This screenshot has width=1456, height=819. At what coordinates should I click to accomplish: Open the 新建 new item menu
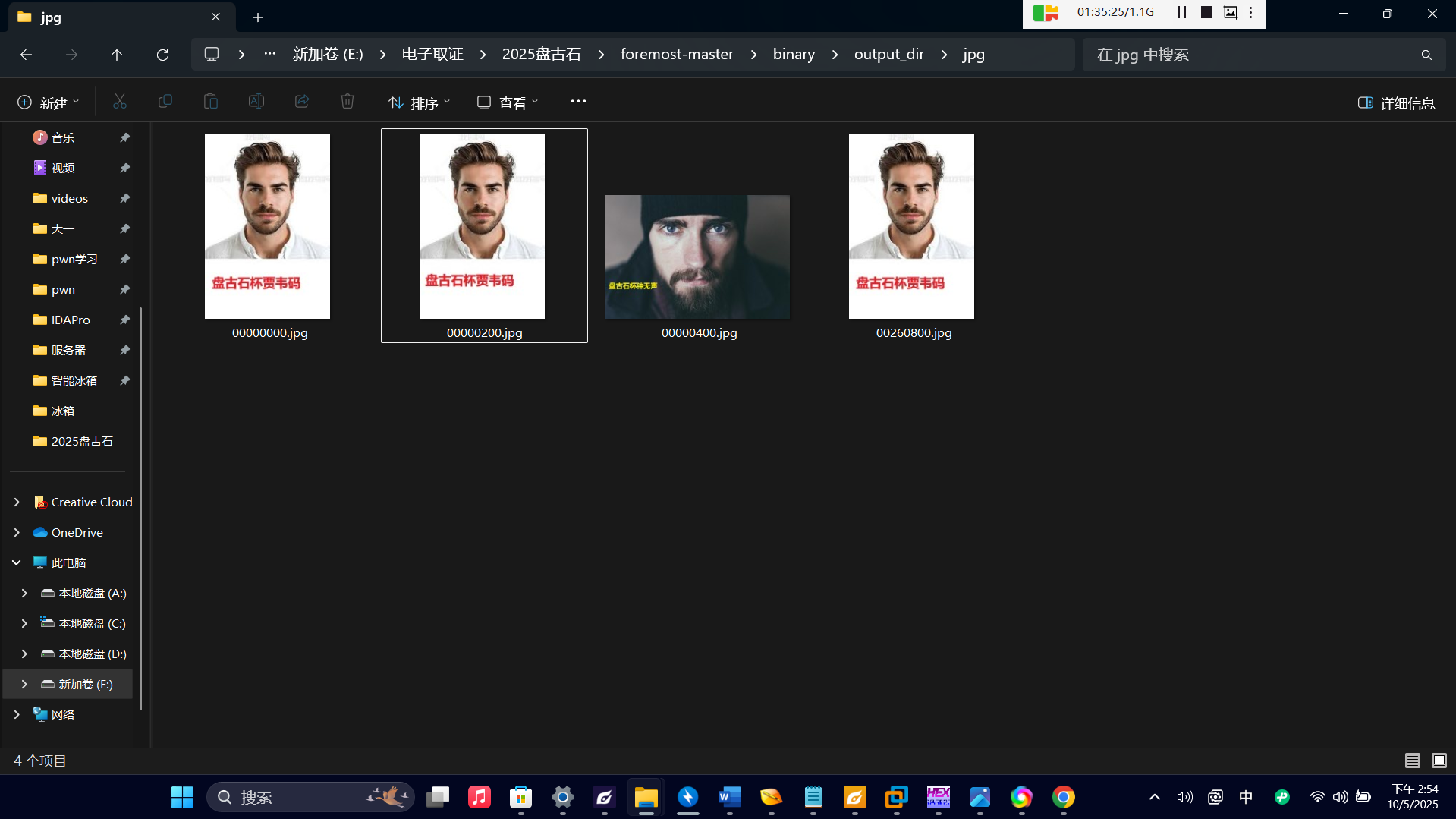pos(49,102)
